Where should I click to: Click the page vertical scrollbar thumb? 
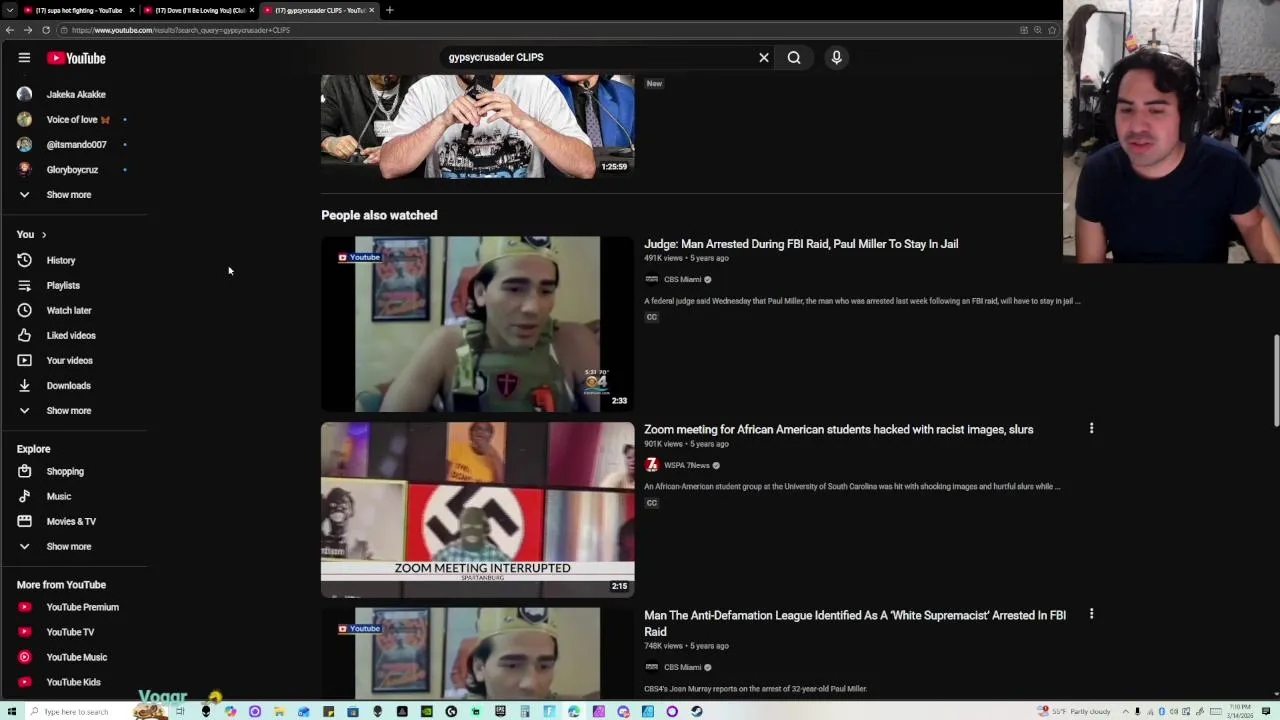tap(1275, 382)
